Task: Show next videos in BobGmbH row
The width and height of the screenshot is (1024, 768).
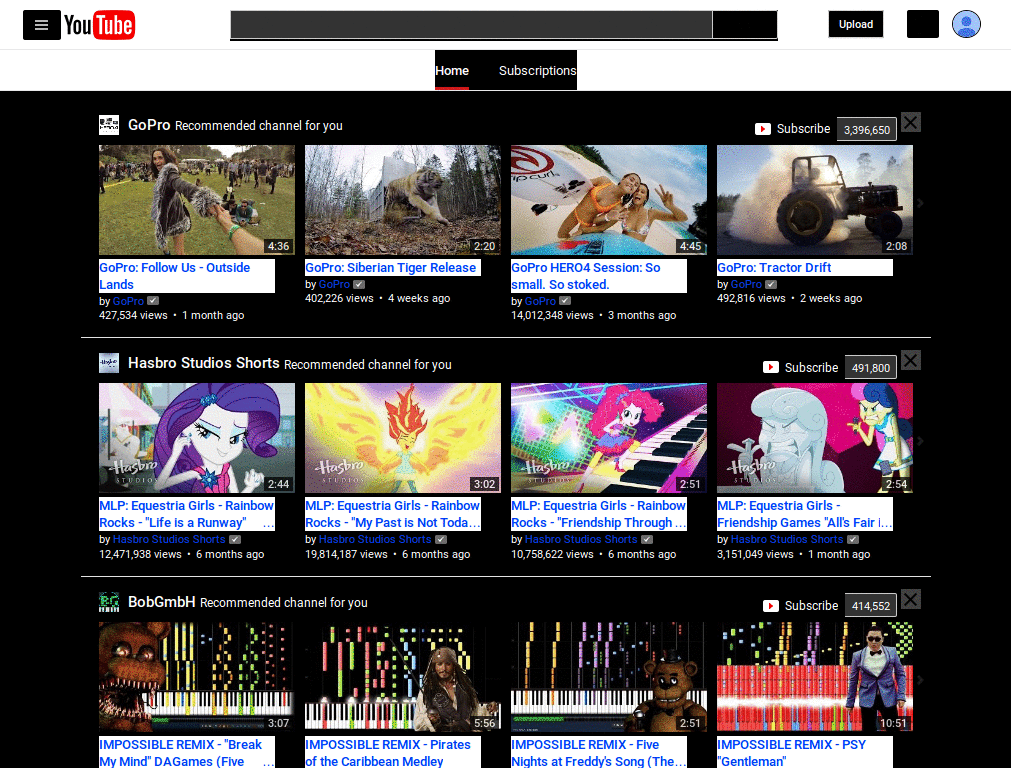Action: pos(920,680)
